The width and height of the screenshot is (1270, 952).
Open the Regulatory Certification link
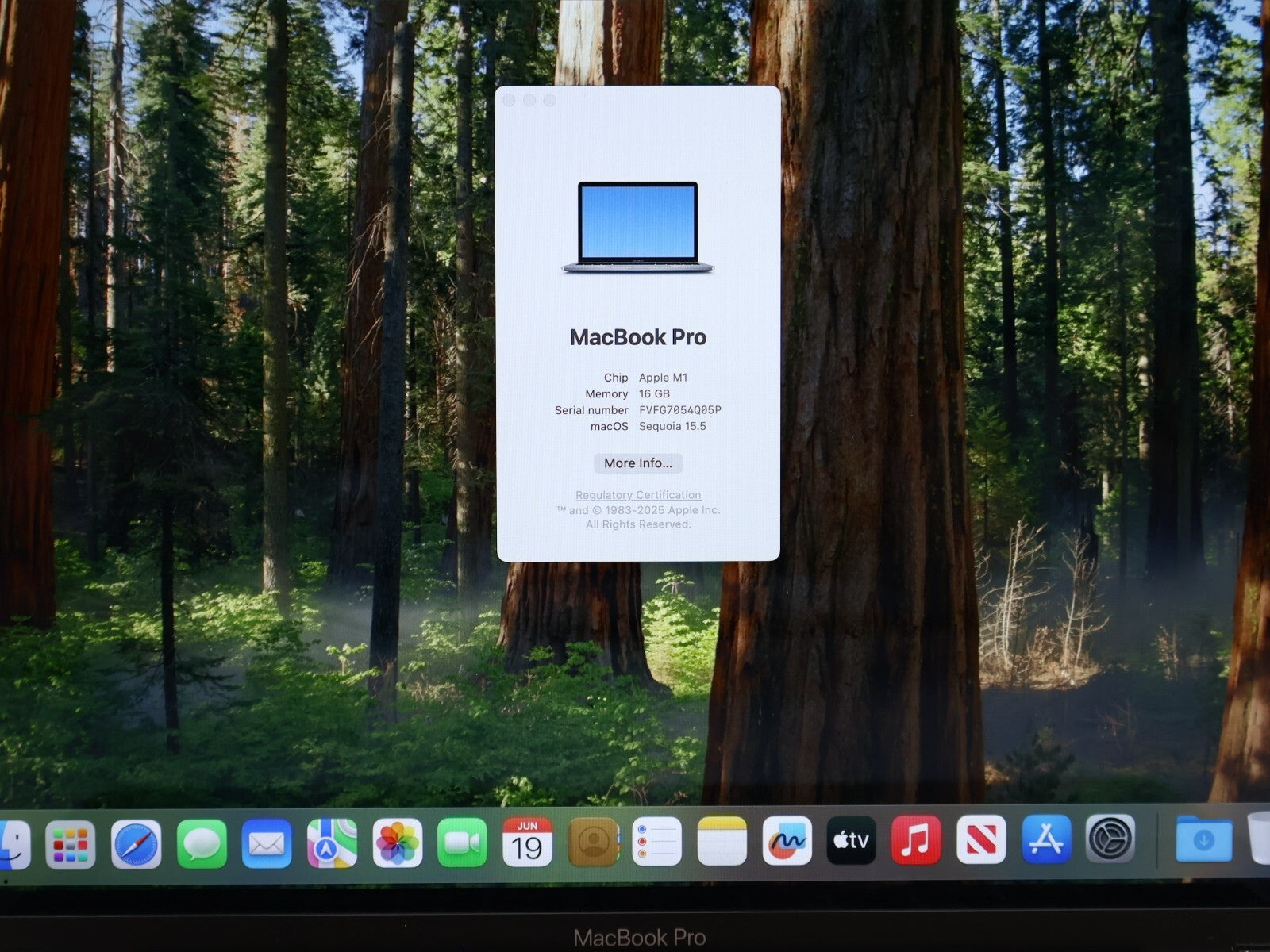point(638,495)
